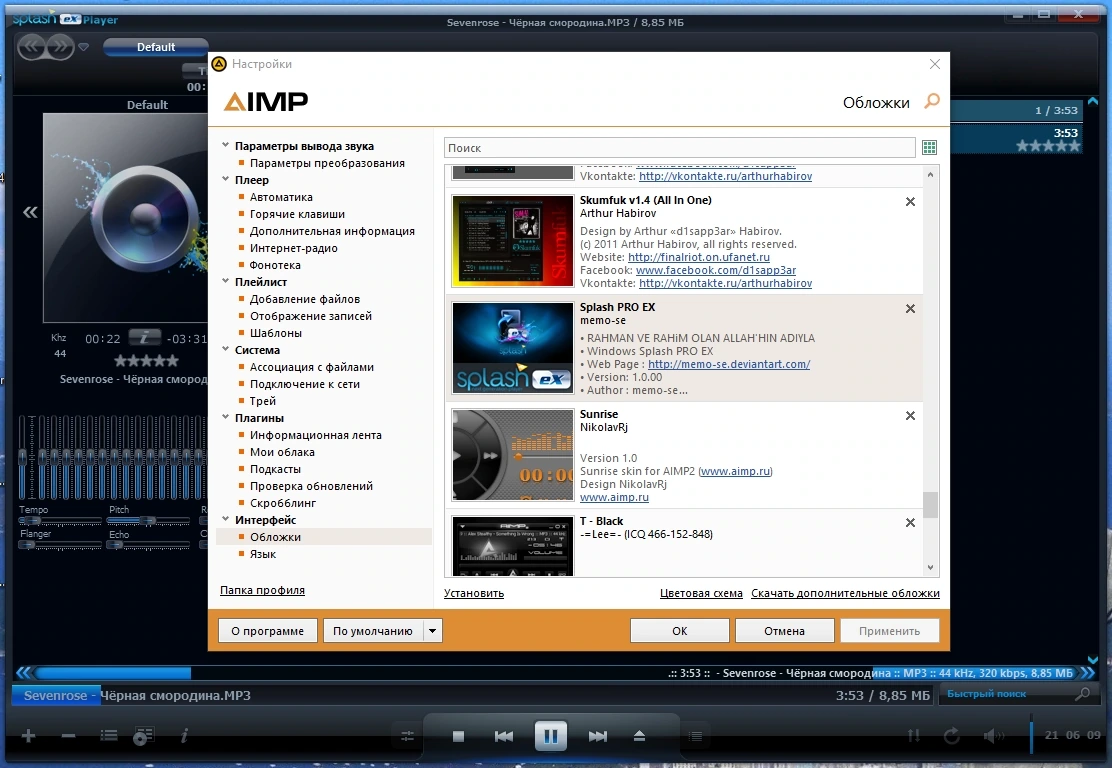Click the search magnifier next to Обложки
The width and height of the screenshot is (1112, 768).
(x=932, y=101)
